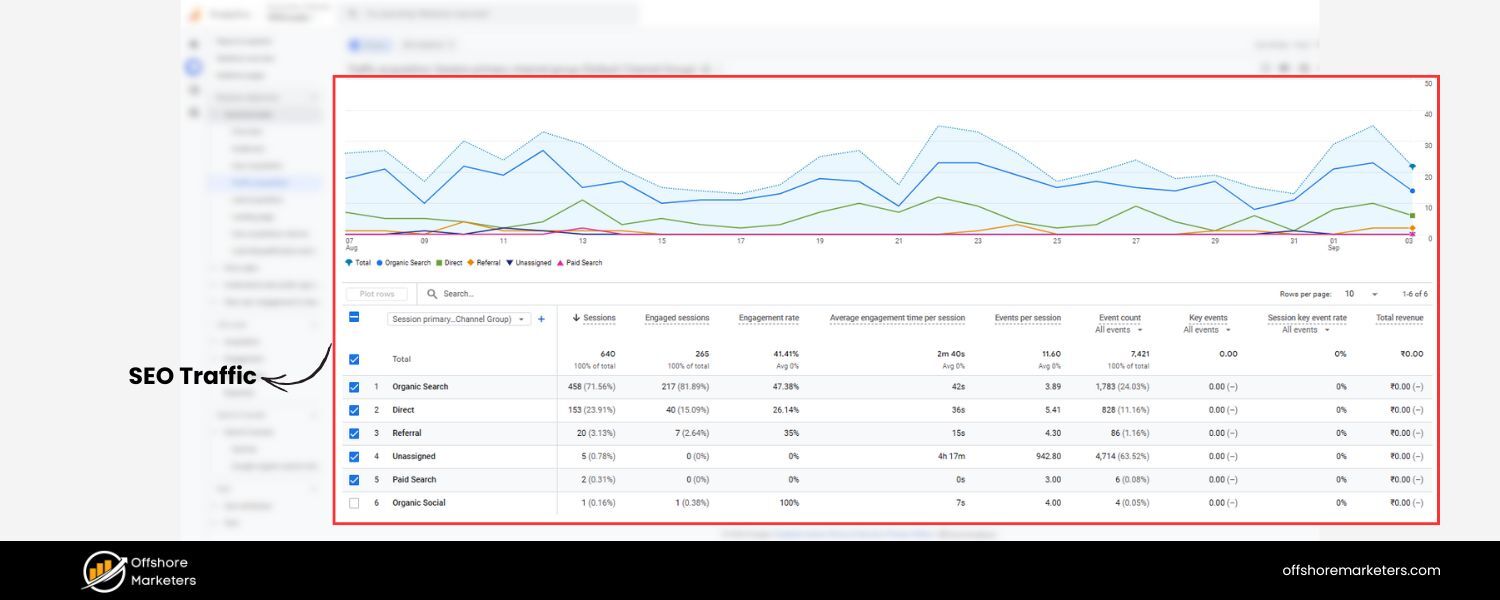Open the Reports icon in left navigation
The image size is (1500, 600).
[x=192, y=66]
